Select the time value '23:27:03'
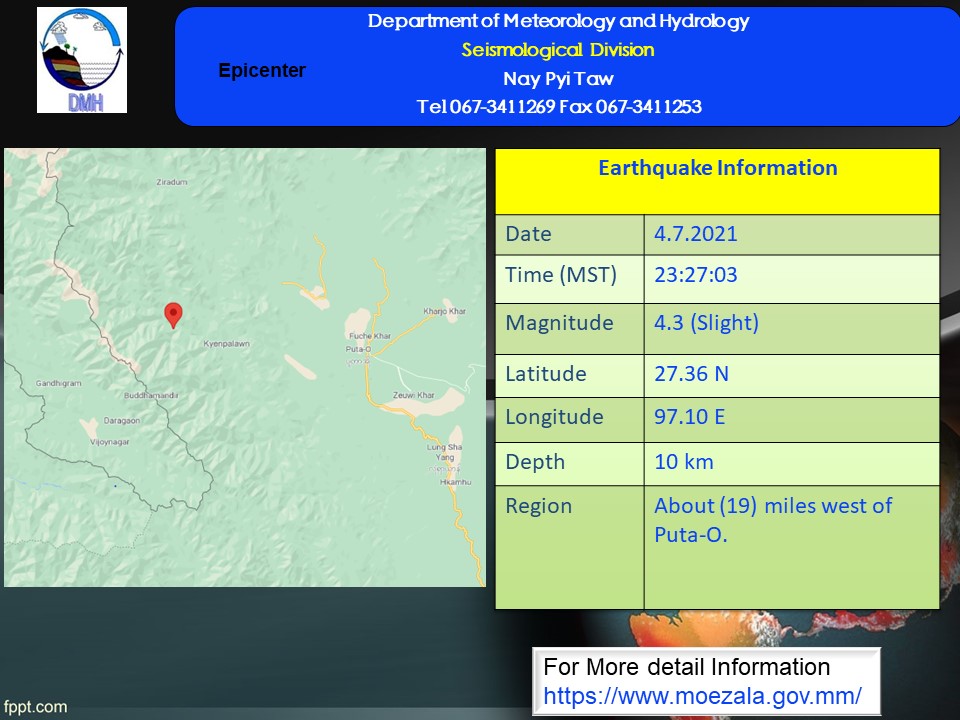This screenshot has height=720, width=960. point(696,275)
